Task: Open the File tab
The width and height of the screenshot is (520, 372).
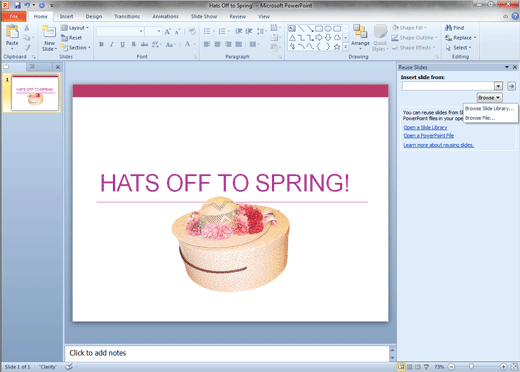Action: [x=14, y=16]
